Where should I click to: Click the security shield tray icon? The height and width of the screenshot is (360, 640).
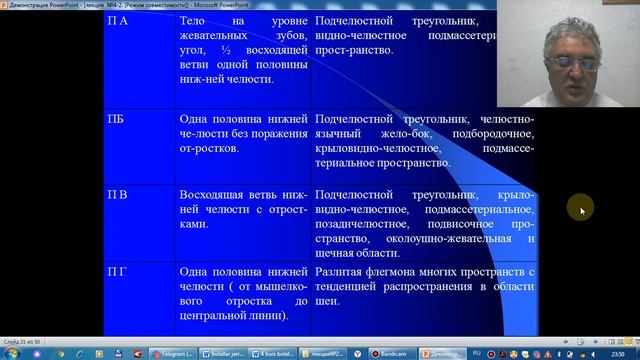525,354
